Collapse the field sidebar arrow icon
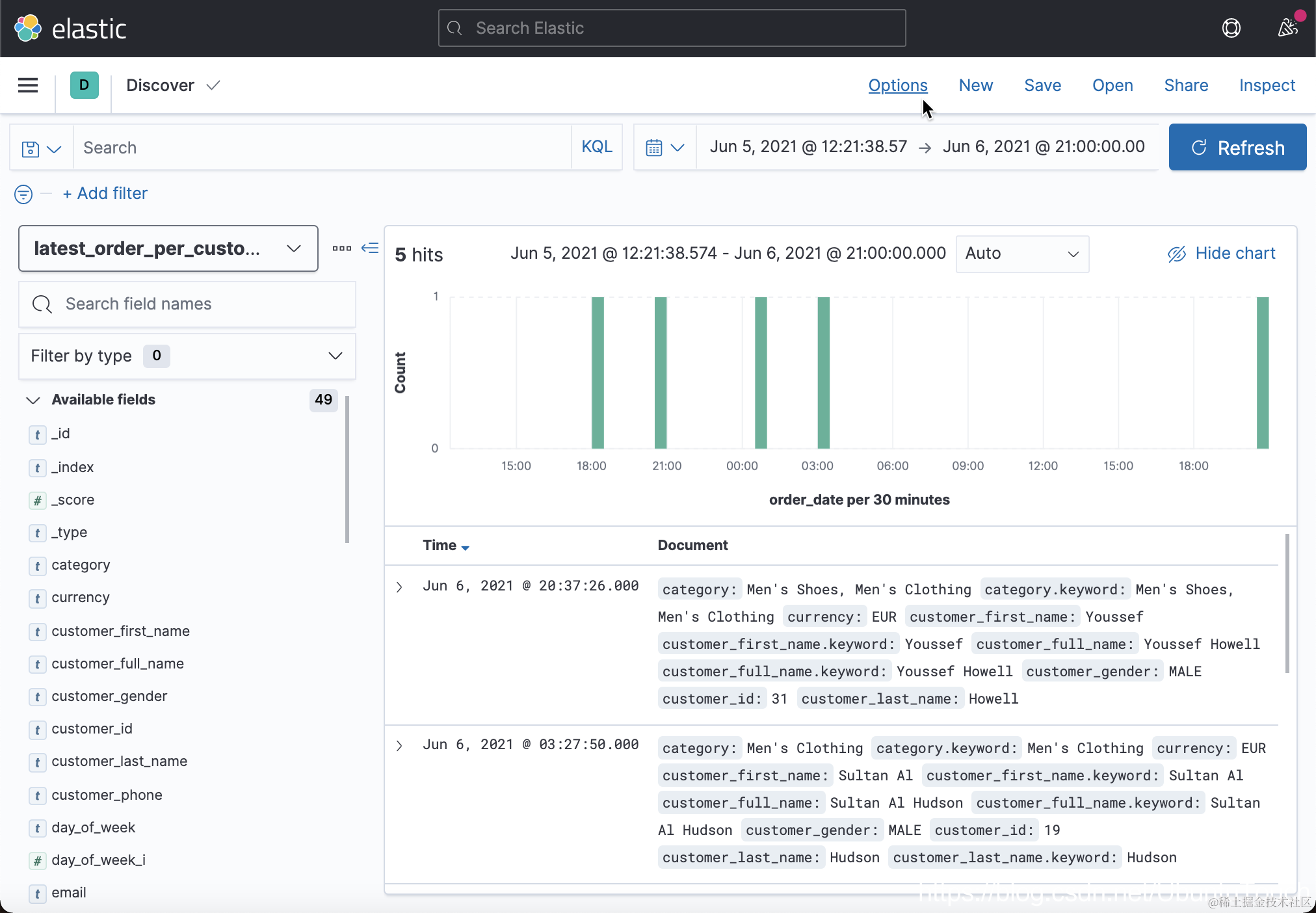 point(370,248)
